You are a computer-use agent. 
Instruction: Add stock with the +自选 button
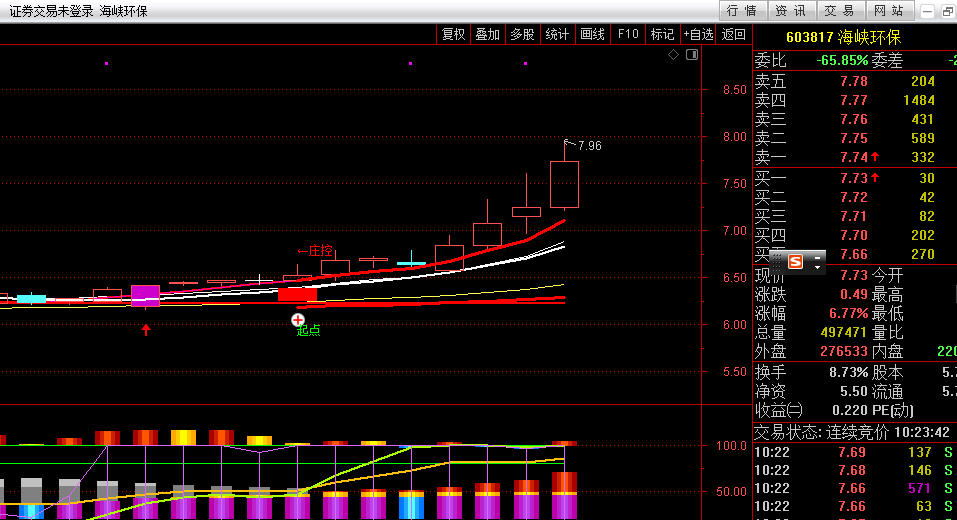pos(698,34)
